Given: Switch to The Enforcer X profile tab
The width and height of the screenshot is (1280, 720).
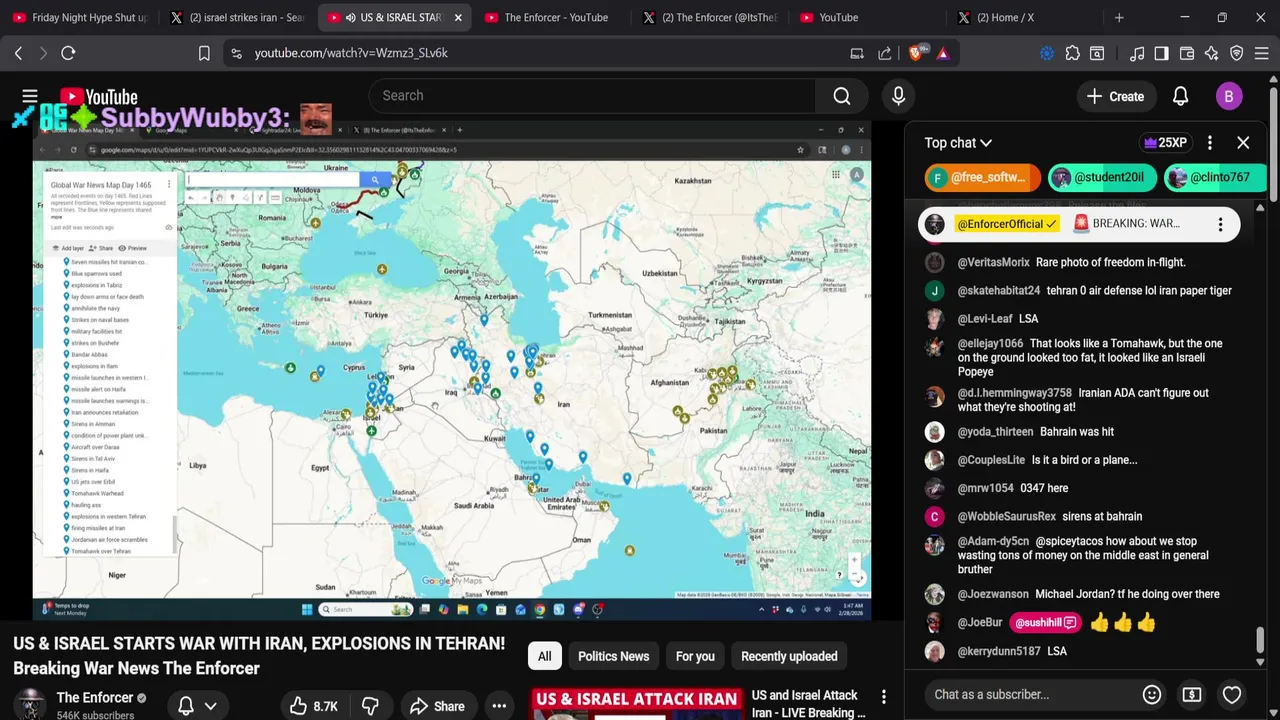Looking at the screenshot, I should [x=711, y=17].
